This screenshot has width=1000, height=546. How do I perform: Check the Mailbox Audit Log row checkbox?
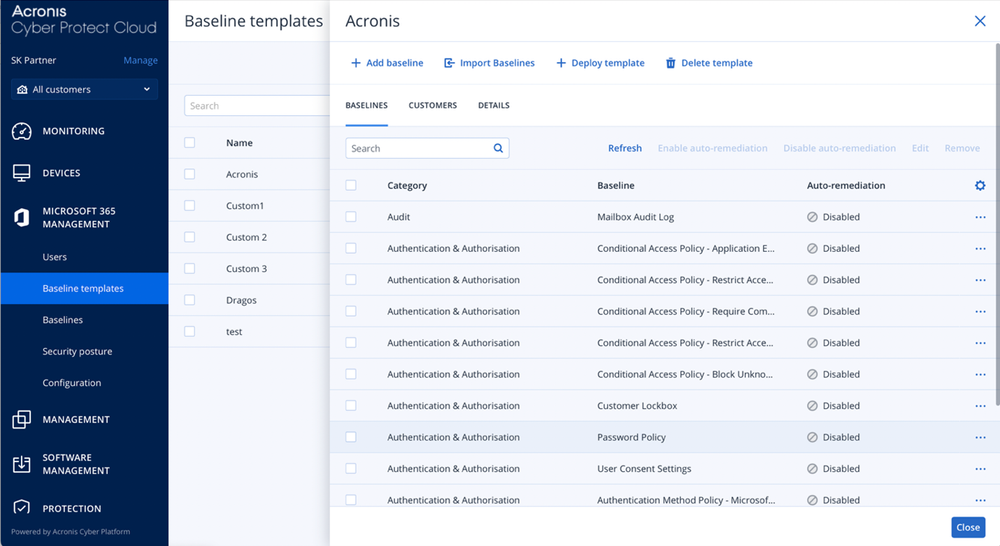(x=351, y=217)
